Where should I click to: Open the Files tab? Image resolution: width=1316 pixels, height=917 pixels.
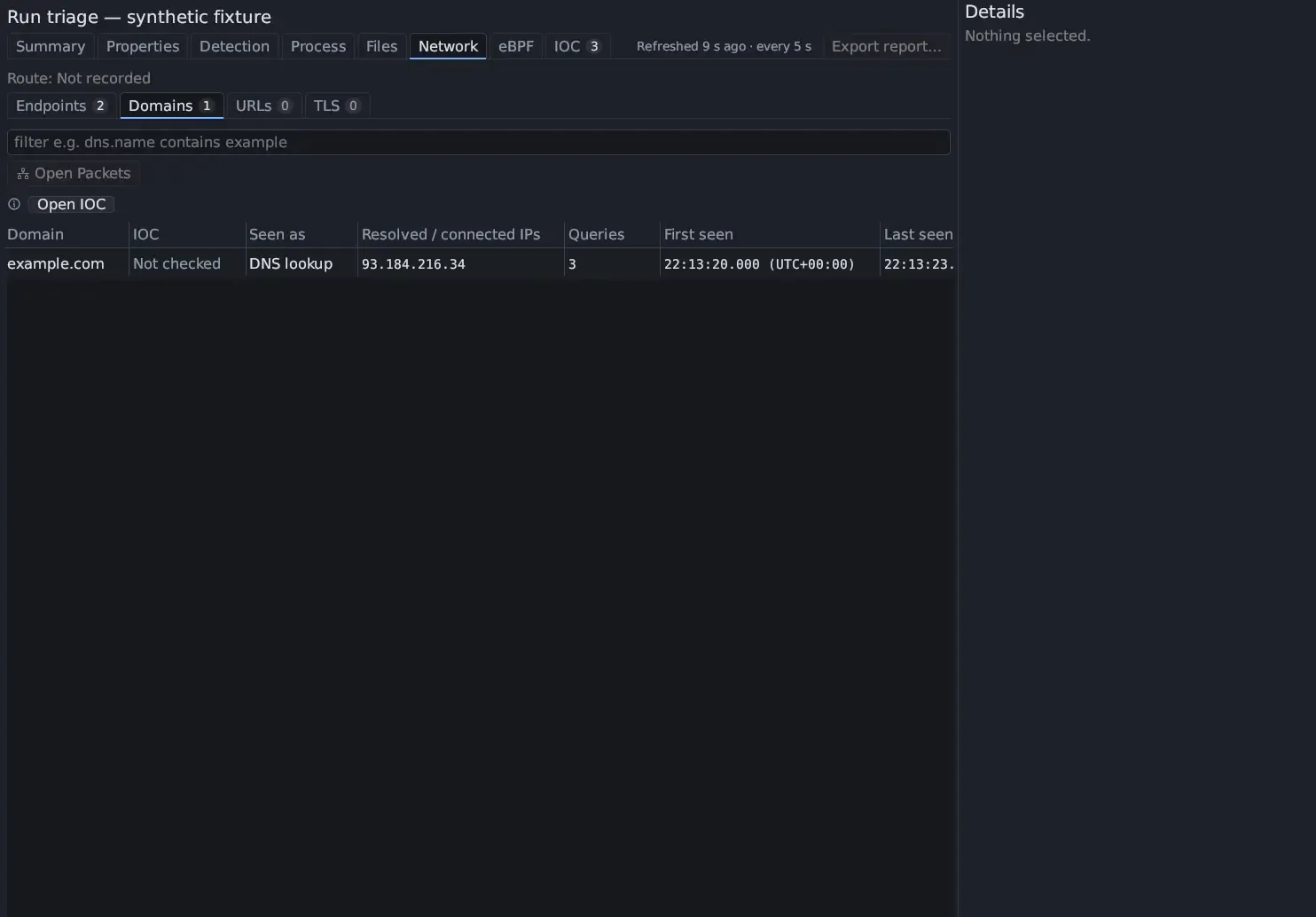(x=382, y=46)
